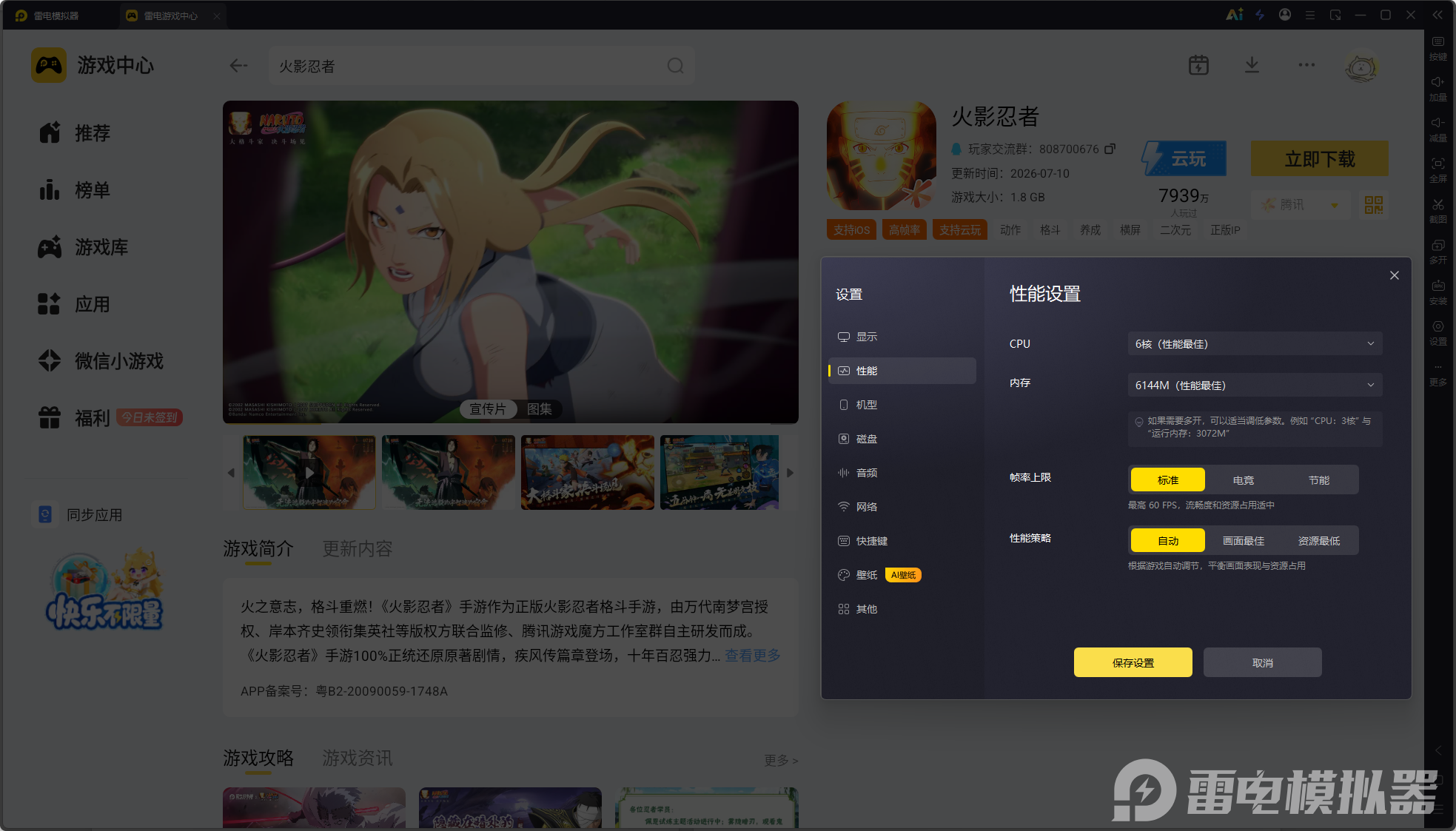Open the download manager icon
The height and width of the screenshot is (831, 1456).
tap(1252, 65)
